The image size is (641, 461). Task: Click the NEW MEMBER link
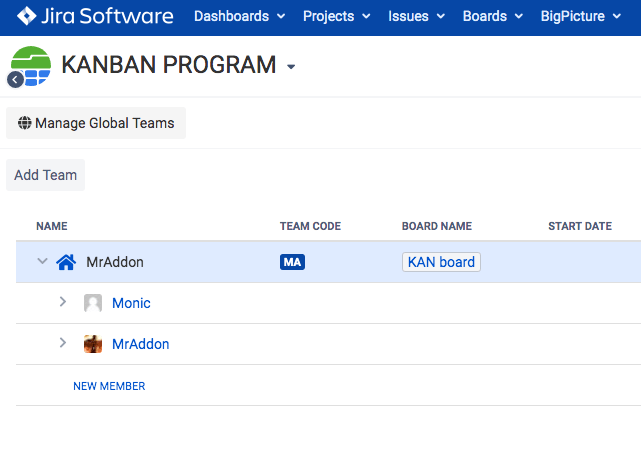pos(109,386)
